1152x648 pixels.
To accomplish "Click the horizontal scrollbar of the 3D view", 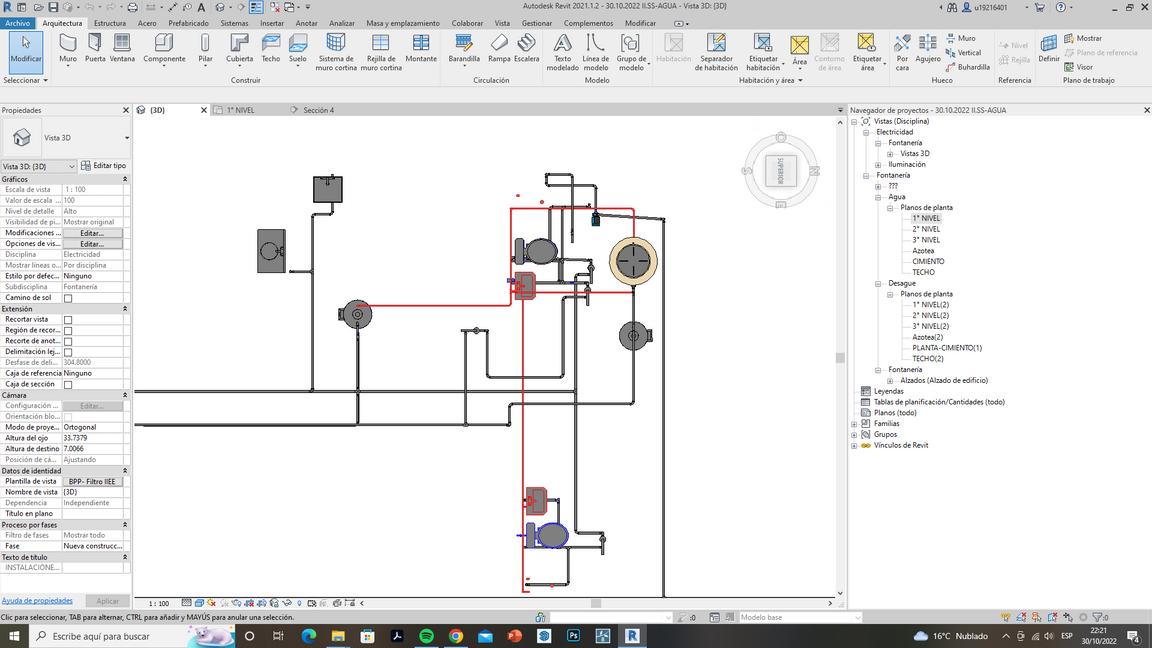I will pos(595,603).
